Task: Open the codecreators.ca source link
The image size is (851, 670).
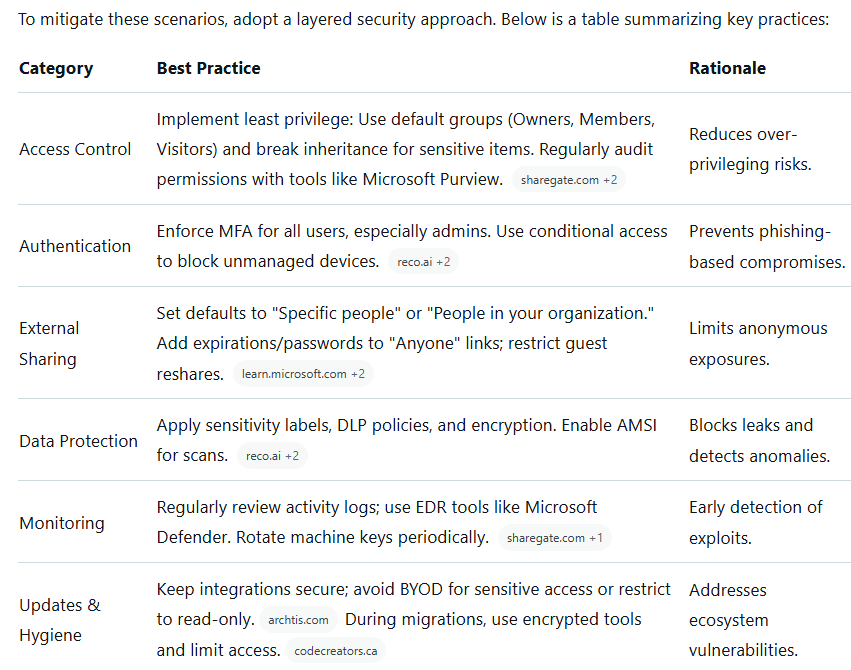Action: 335,652
